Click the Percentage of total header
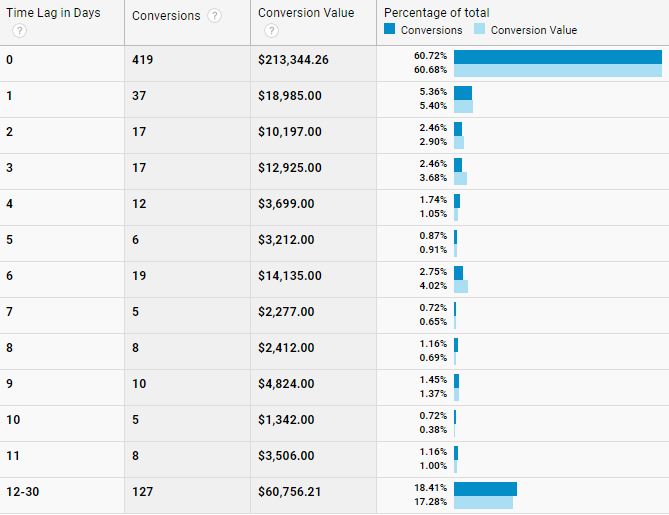669x515 pixels. 436,13
